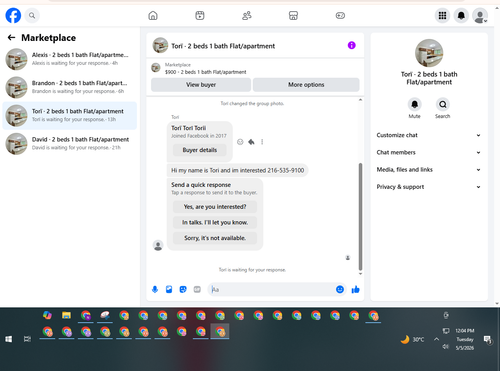Click the voice clip microphone icon
The width and height of the screenshot is (500, 371).
point(155,289)
